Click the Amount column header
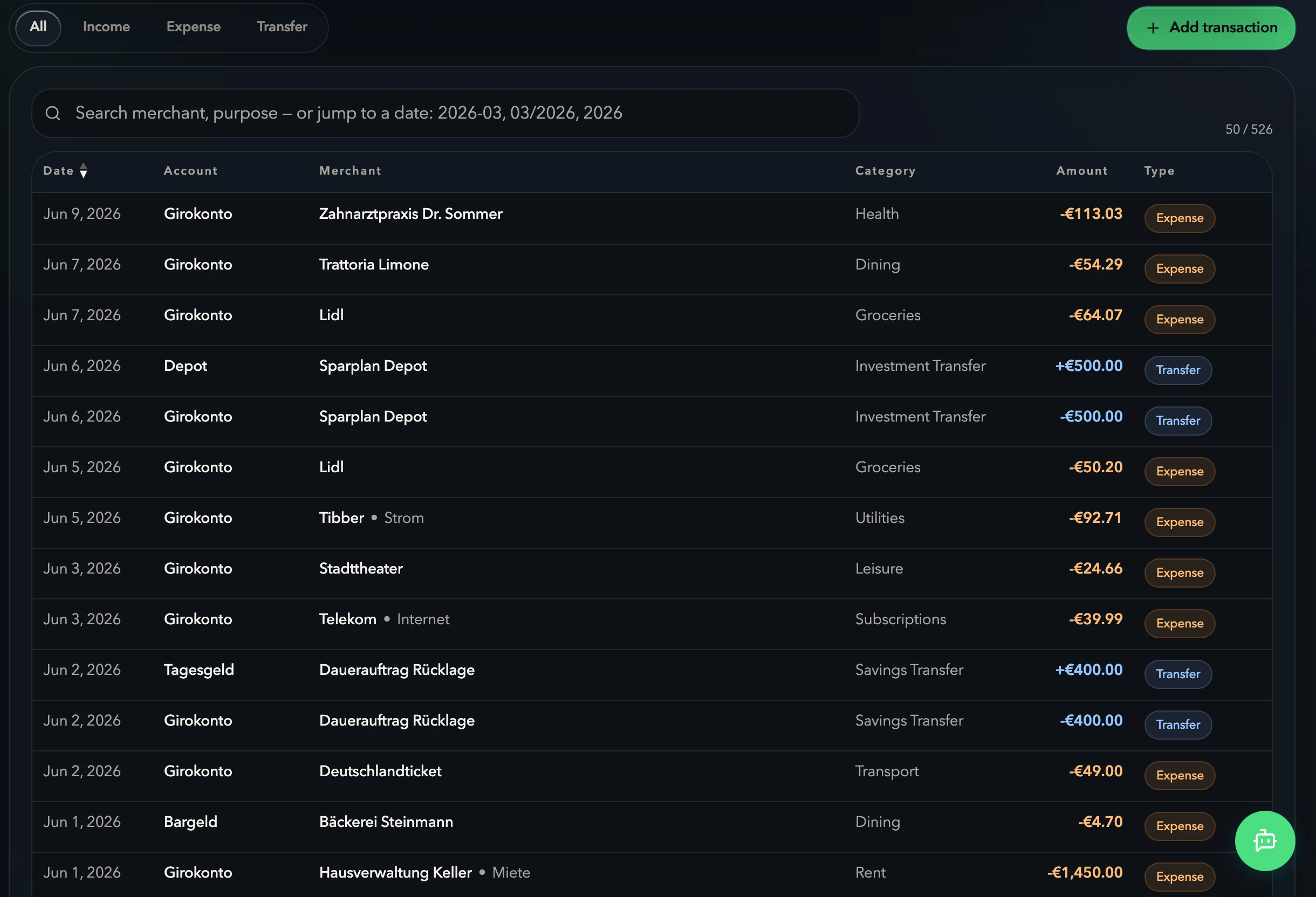The width and height of the screenshot is (1316, 897). pyautogui.click(x=1081, y=170)
